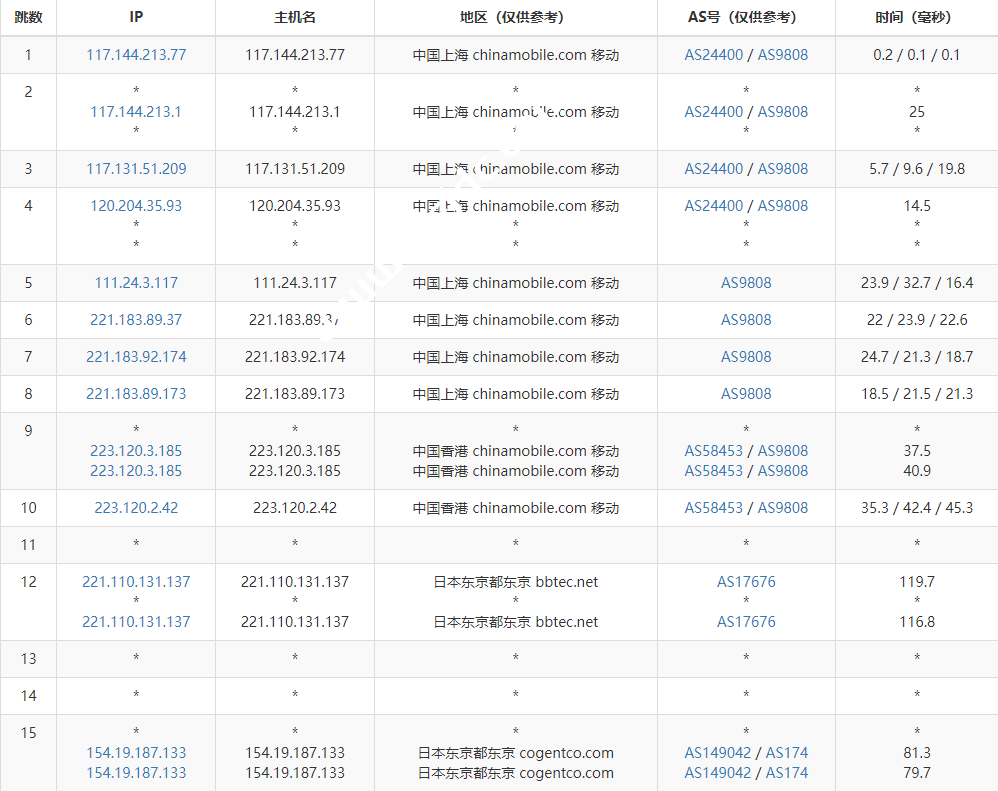
Task: Click the 地区（仅供参考） column header
Action: coord(515,18)
